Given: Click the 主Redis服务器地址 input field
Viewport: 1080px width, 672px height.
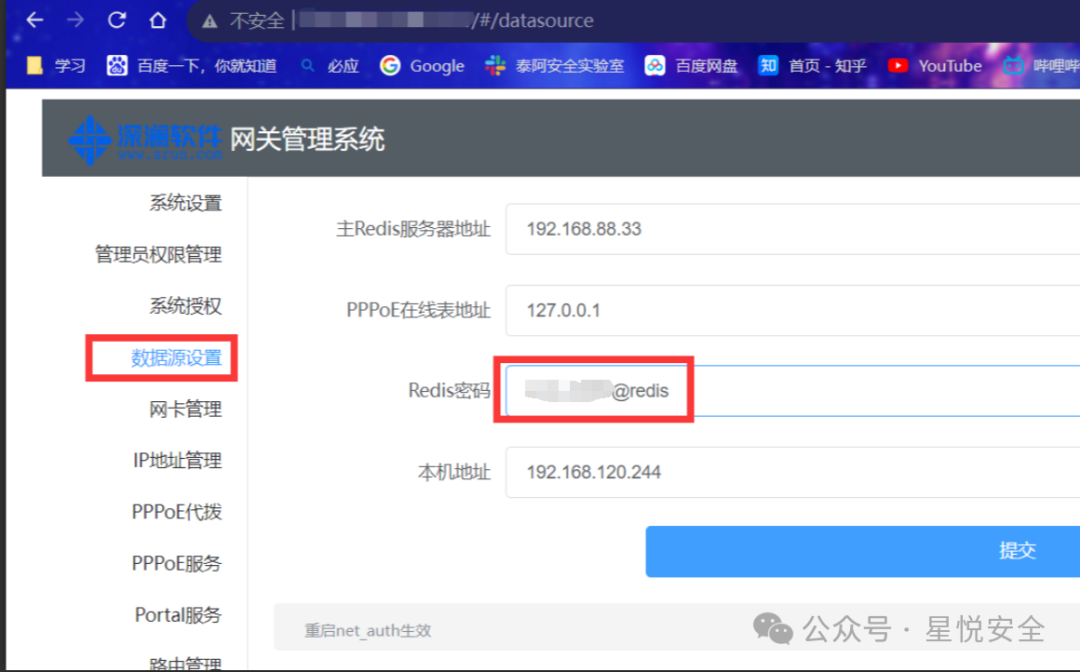Looking at the screenshot, I should (793, 229).
